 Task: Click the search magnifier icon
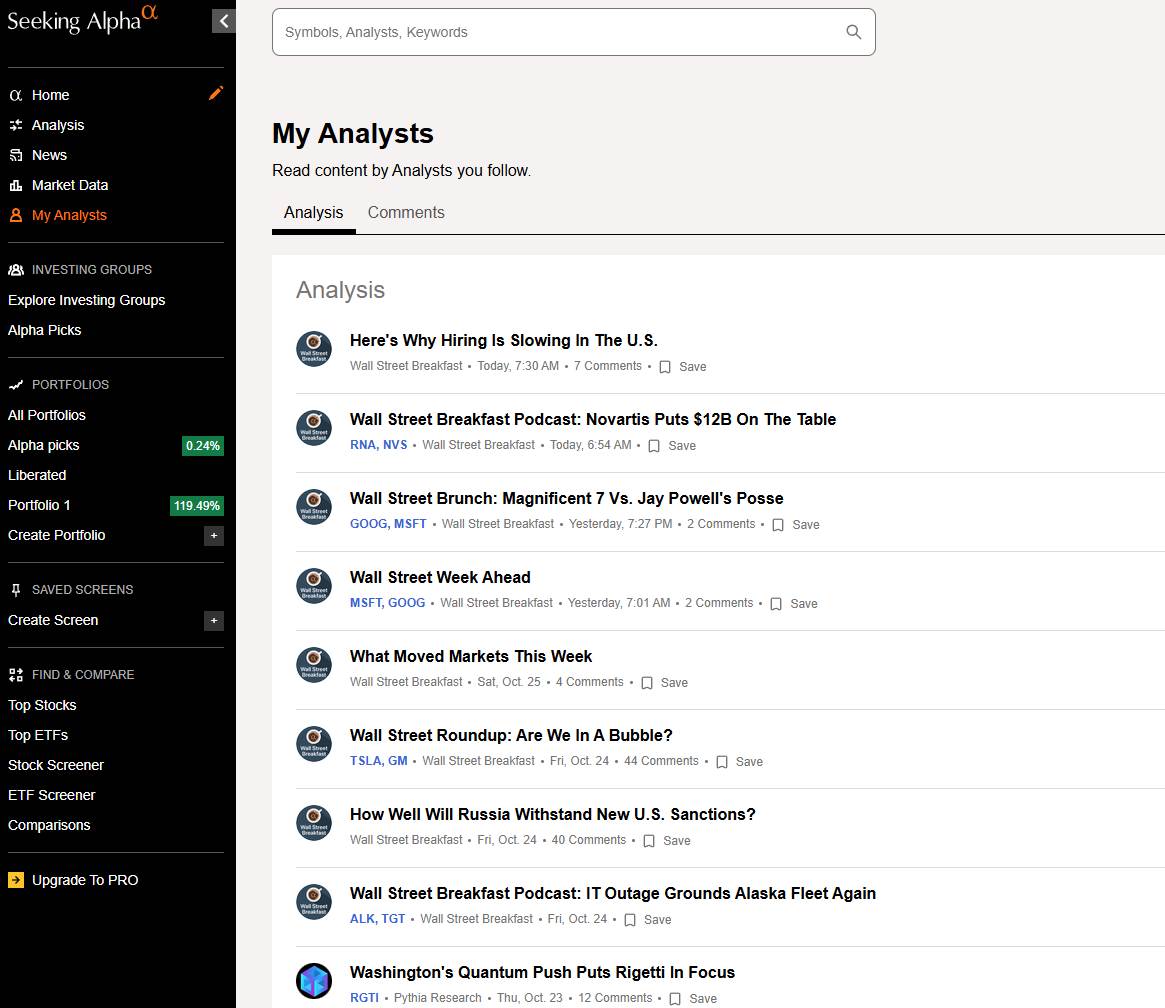point(853,32)
